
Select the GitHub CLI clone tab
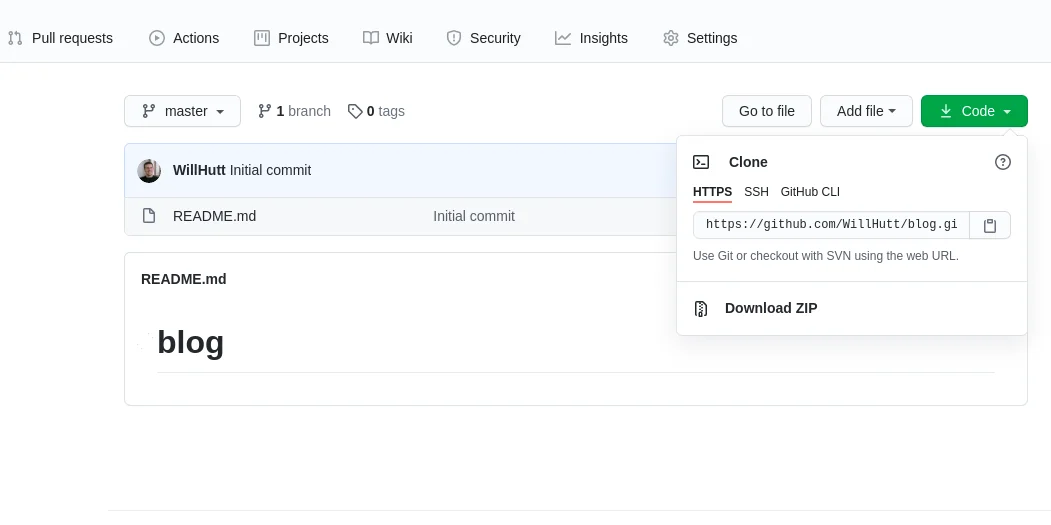pos(810,192)
